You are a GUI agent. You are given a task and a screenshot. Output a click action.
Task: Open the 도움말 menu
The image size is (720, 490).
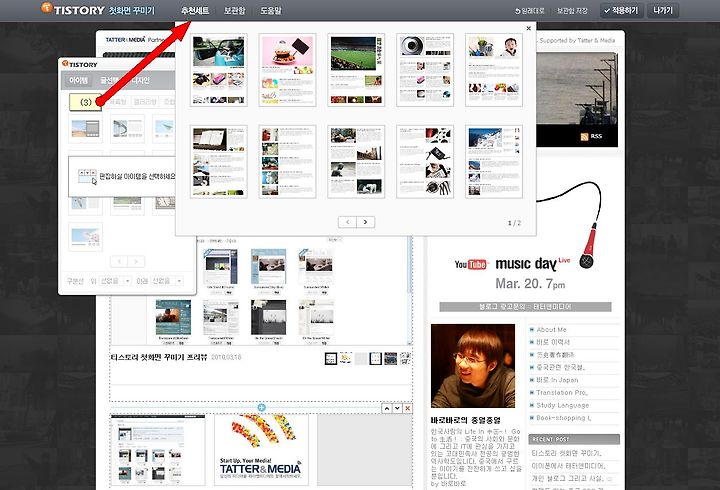(x=270, y=10)
